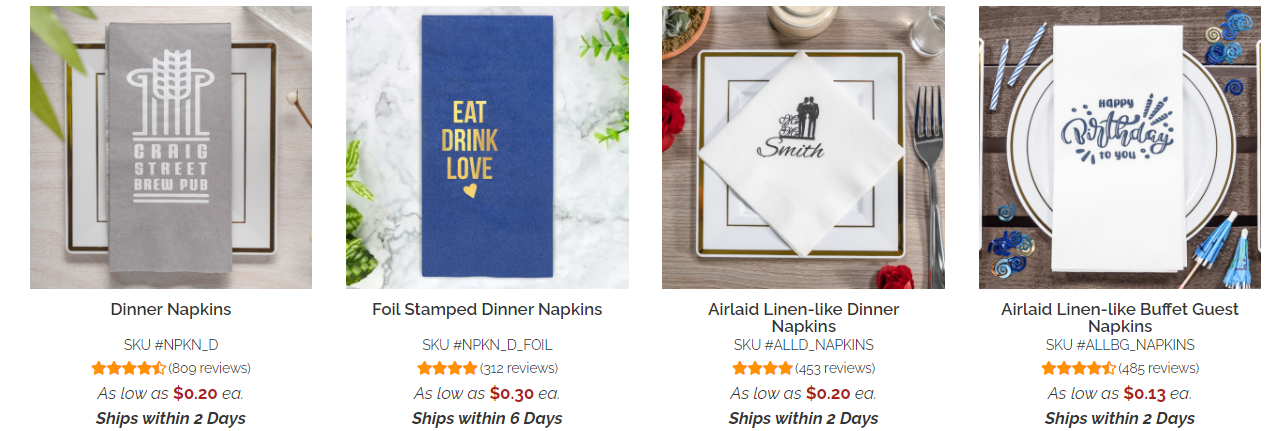The width and height of the screenshot is (1275, 431).
Task: Open Airlaid Linen-like Dinner Napkins product link
Action: tap(804, 318)
